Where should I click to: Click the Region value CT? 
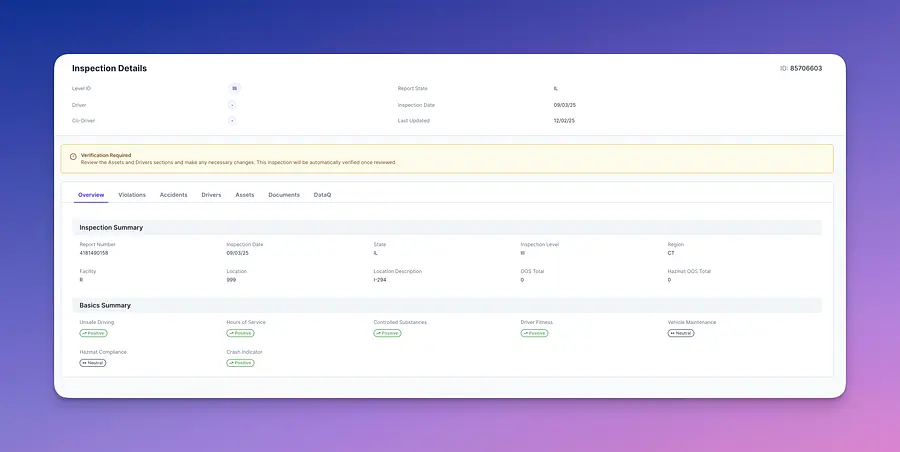(x=671, y=253)
